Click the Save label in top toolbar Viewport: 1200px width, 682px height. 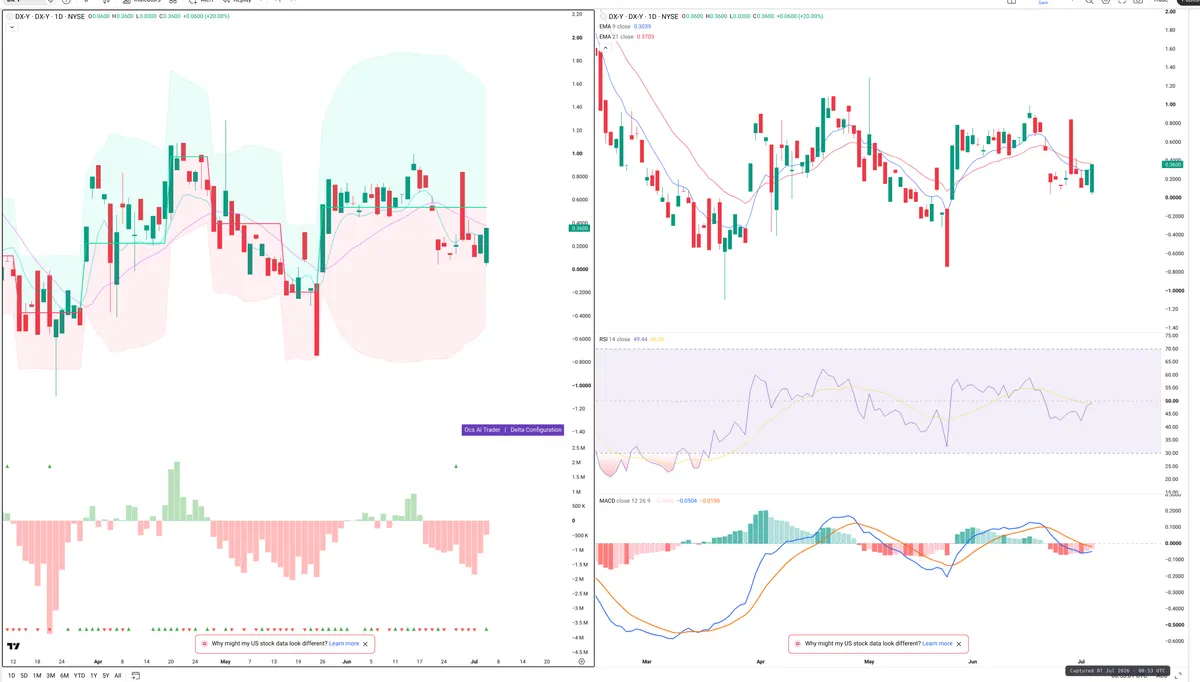point(1043,3)
